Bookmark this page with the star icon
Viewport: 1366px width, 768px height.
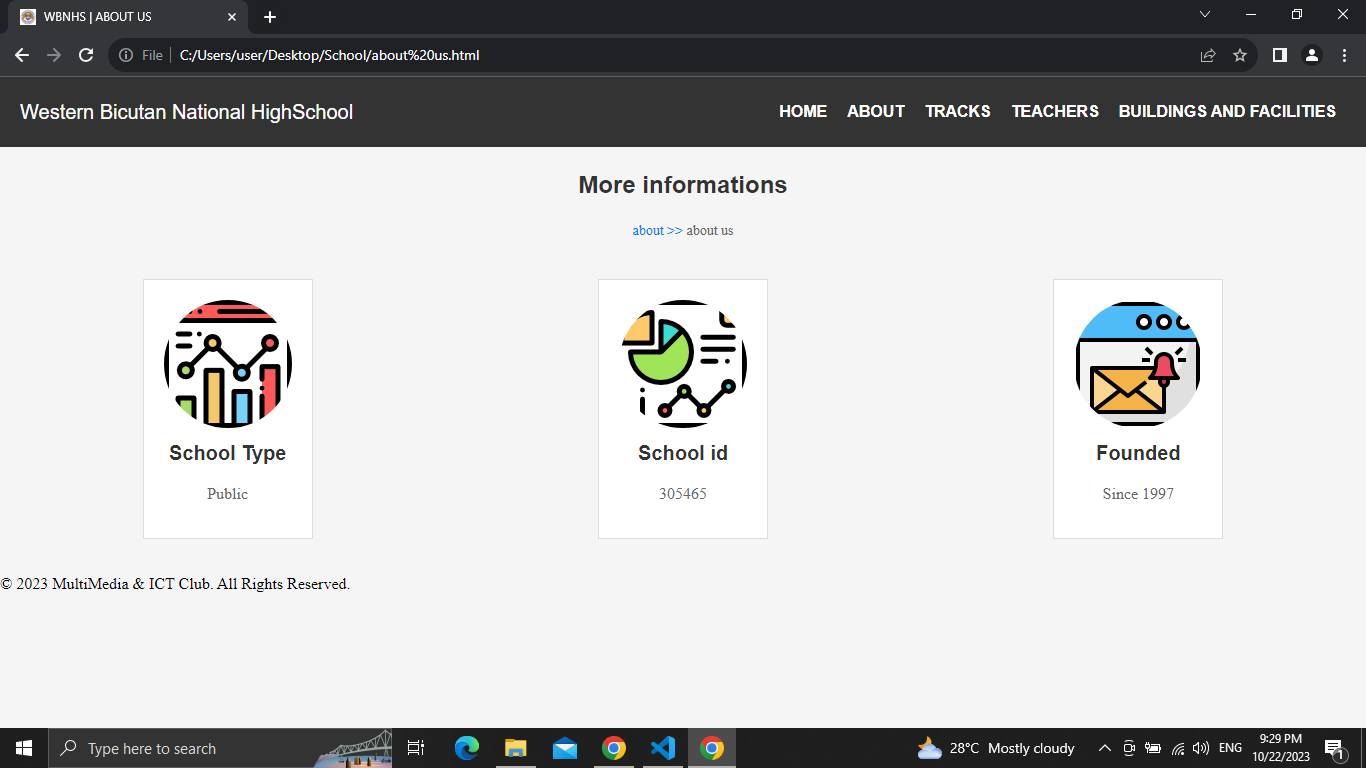coord(1240,55)
